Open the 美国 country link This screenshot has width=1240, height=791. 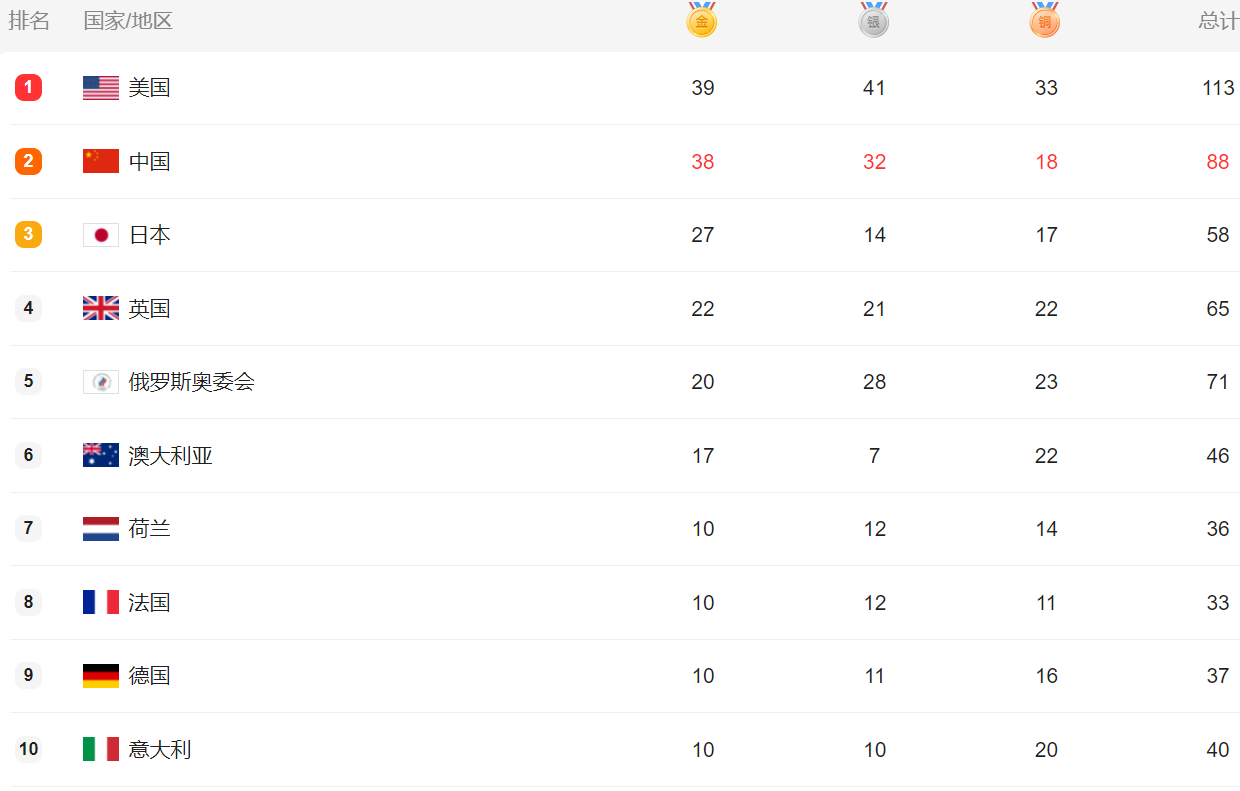point(149,88)
